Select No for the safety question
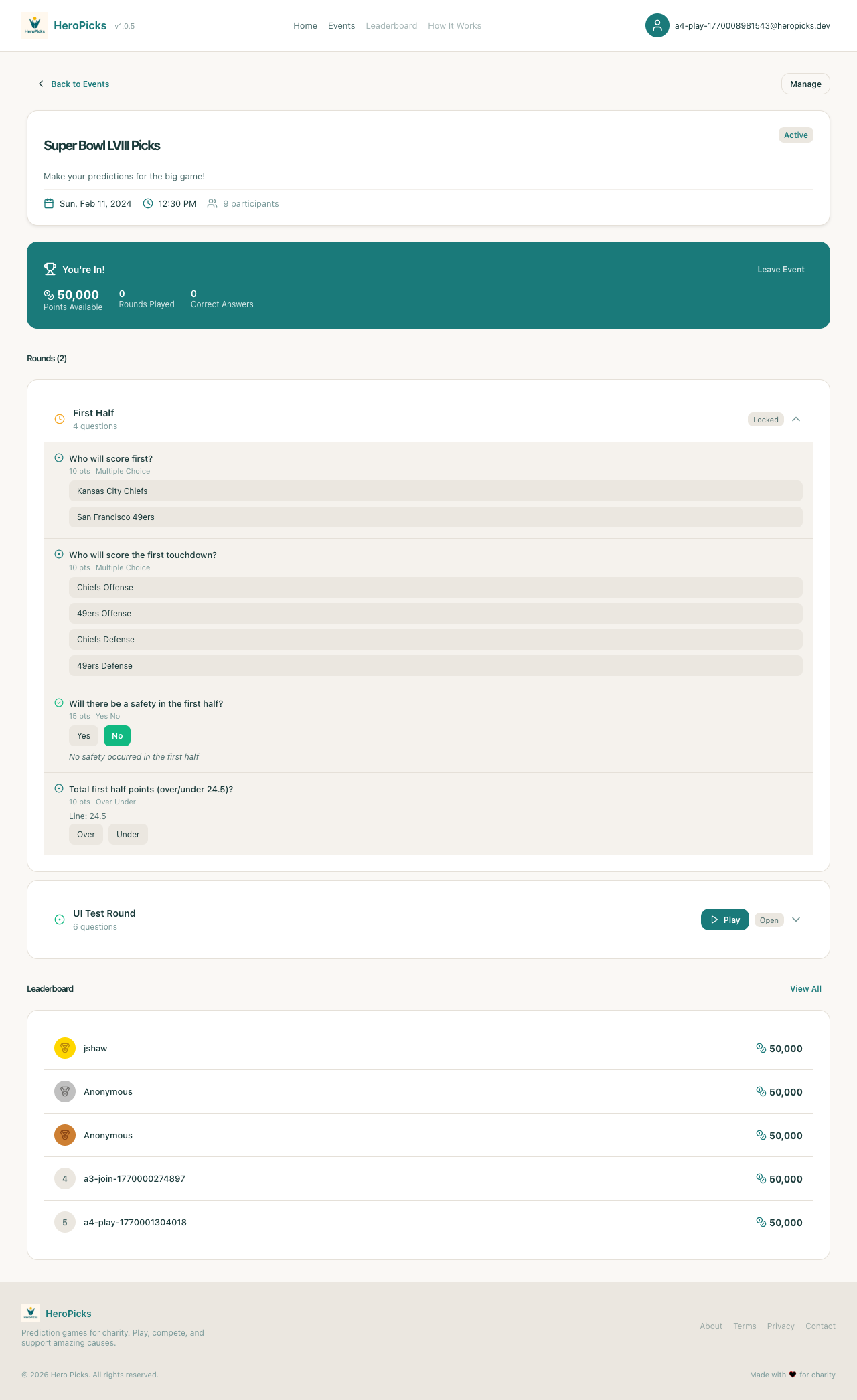 tap(117, 735)
